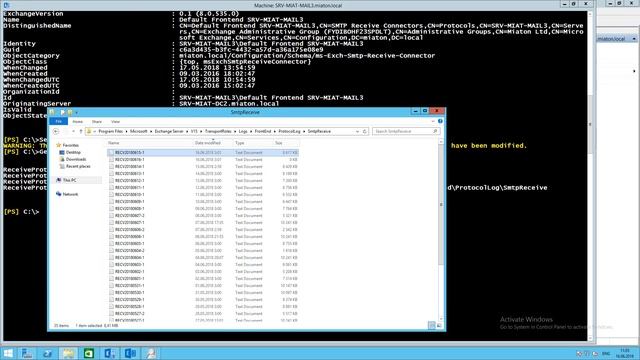Image resolution: width=640 pixels, height=360 pixels.
Task: Sort files by Date modified column
Action: coord(213,143)
